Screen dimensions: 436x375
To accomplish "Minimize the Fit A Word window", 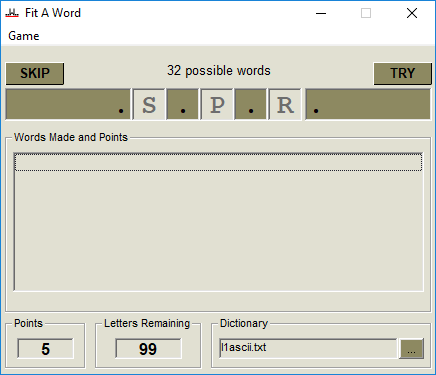I will 321,13.
